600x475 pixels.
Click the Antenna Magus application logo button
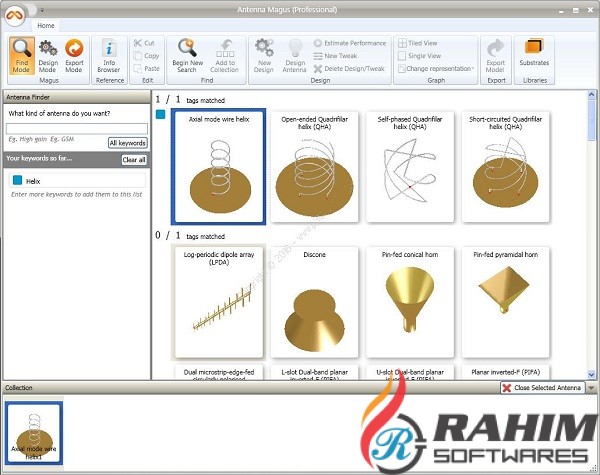pos(15,15)
